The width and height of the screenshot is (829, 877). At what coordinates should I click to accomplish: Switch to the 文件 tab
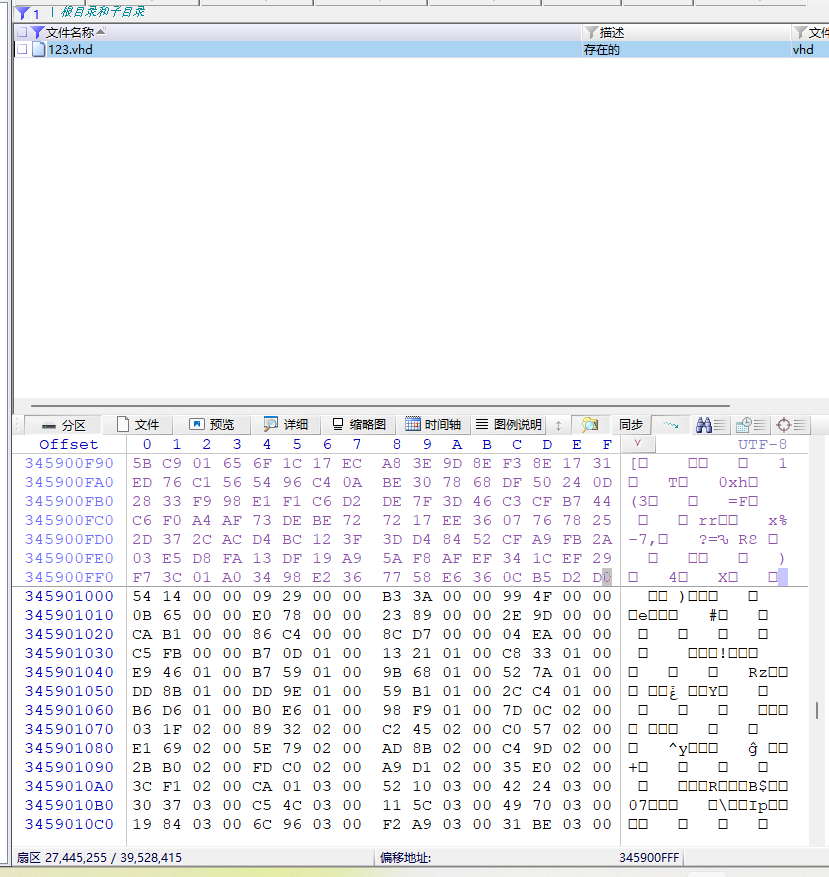pyautogui.click(x=138, y=425)
